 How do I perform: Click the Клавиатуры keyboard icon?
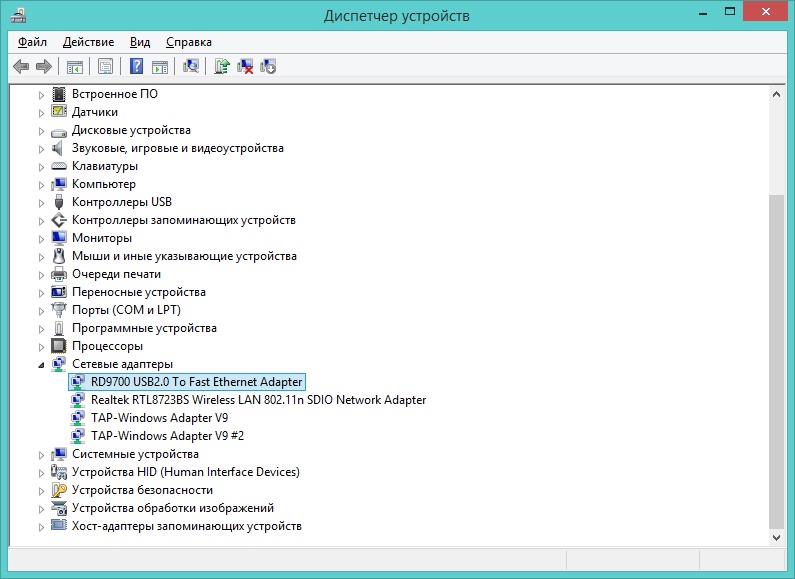(59, 166)
